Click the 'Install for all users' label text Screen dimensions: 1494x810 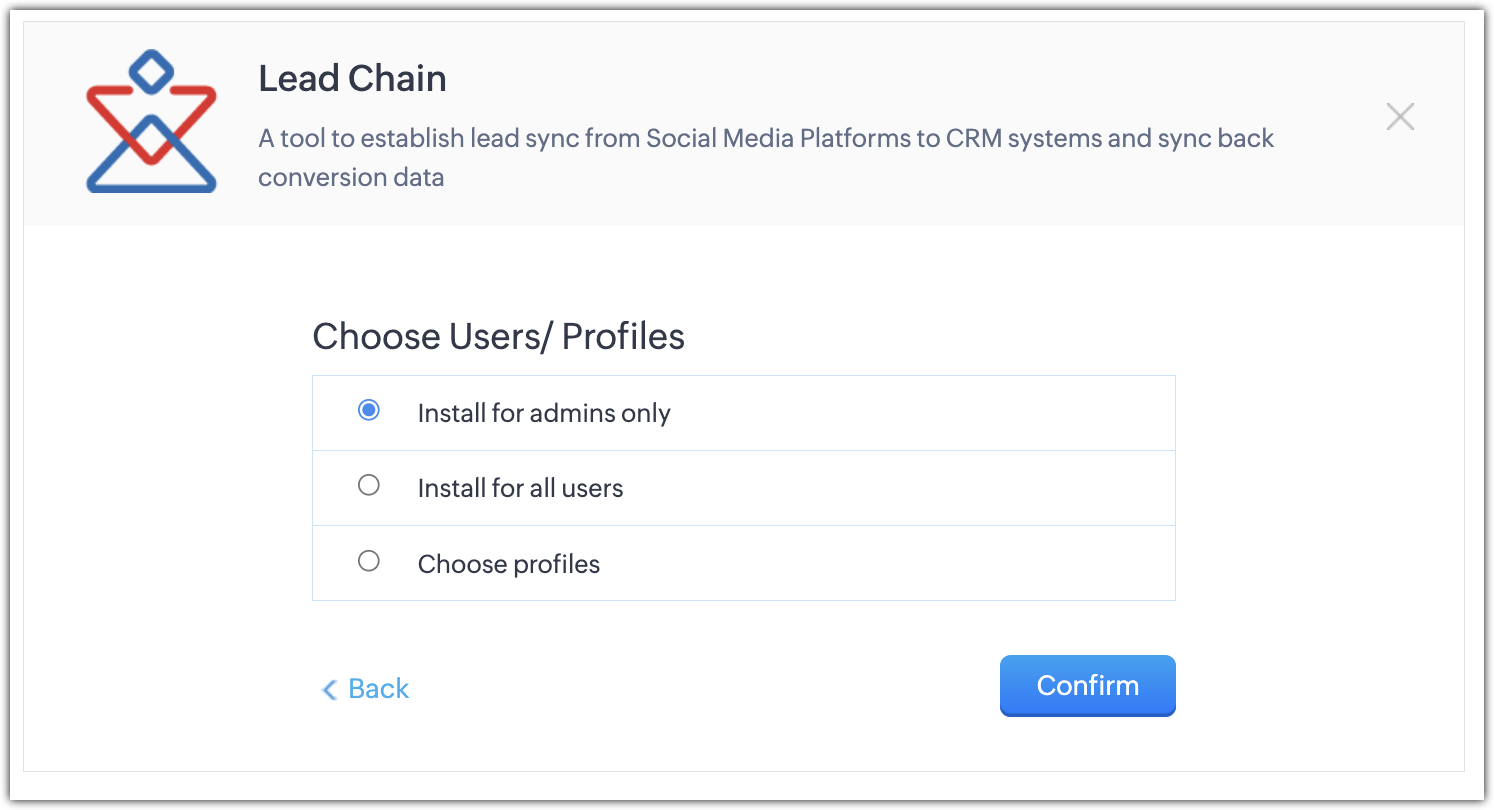[x=520, y=489]
